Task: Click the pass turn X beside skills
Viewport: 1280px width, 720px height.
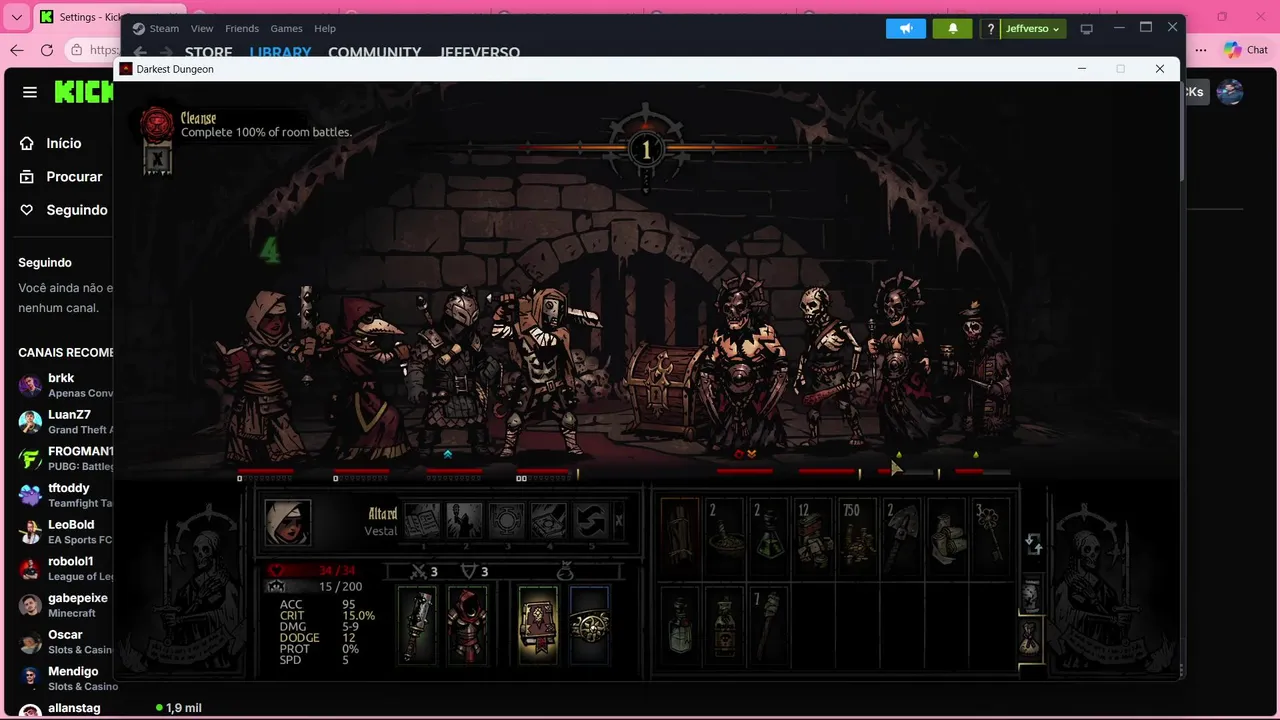Action: coord(619,521)
